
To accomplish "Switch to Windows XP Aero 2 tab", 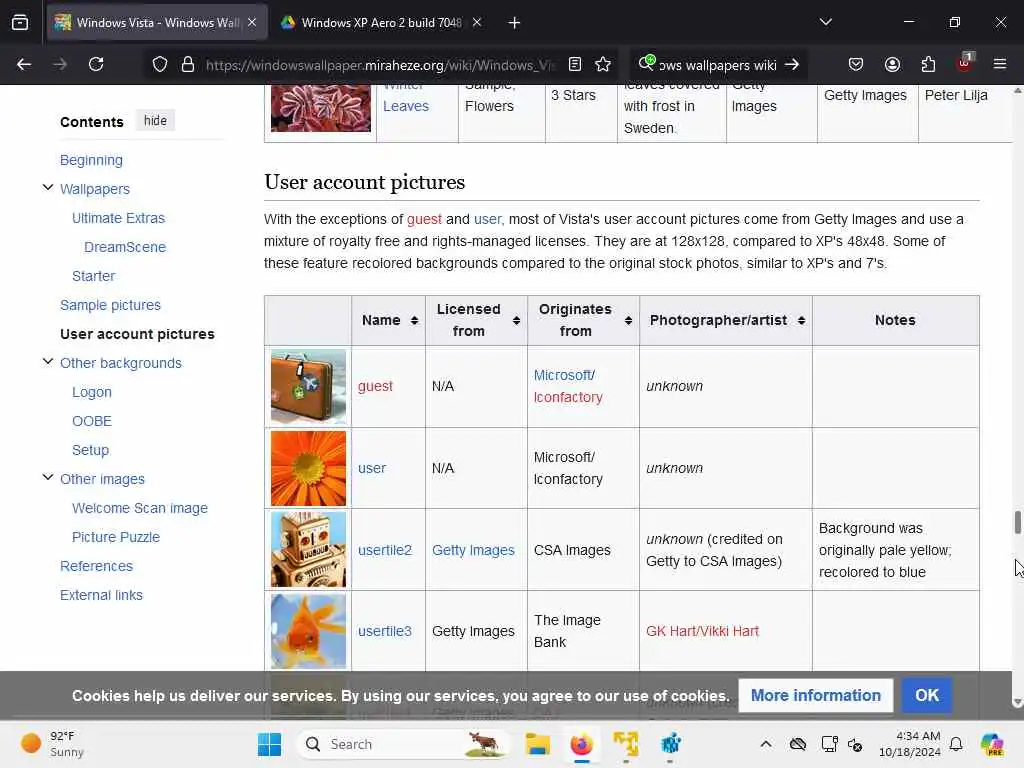I will (381, 22).
